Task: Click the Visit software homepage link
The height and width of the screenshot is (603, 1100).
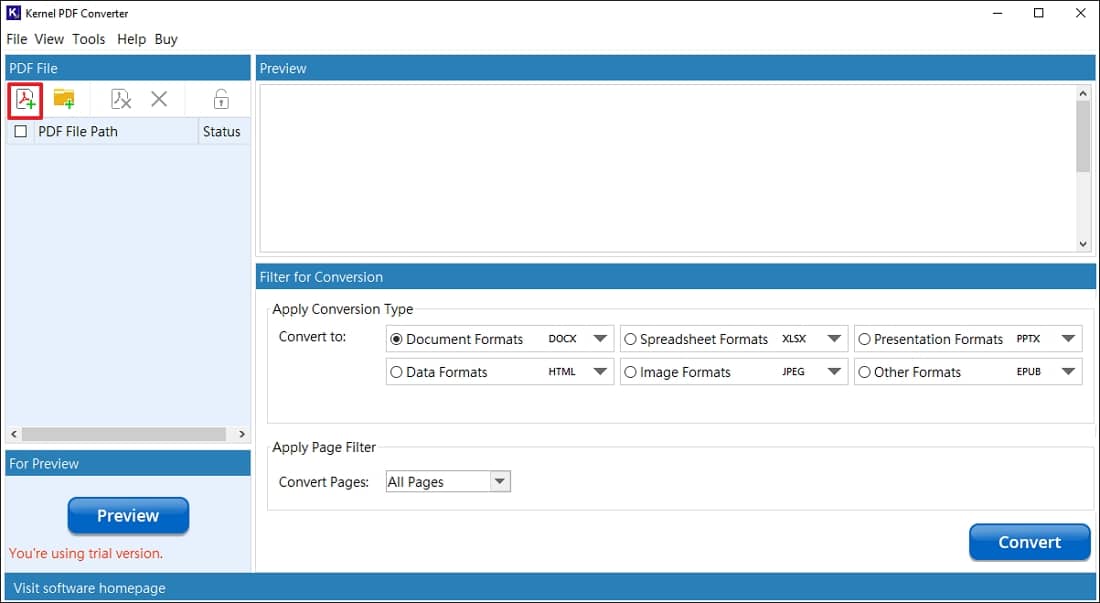Action: (89, 588)
